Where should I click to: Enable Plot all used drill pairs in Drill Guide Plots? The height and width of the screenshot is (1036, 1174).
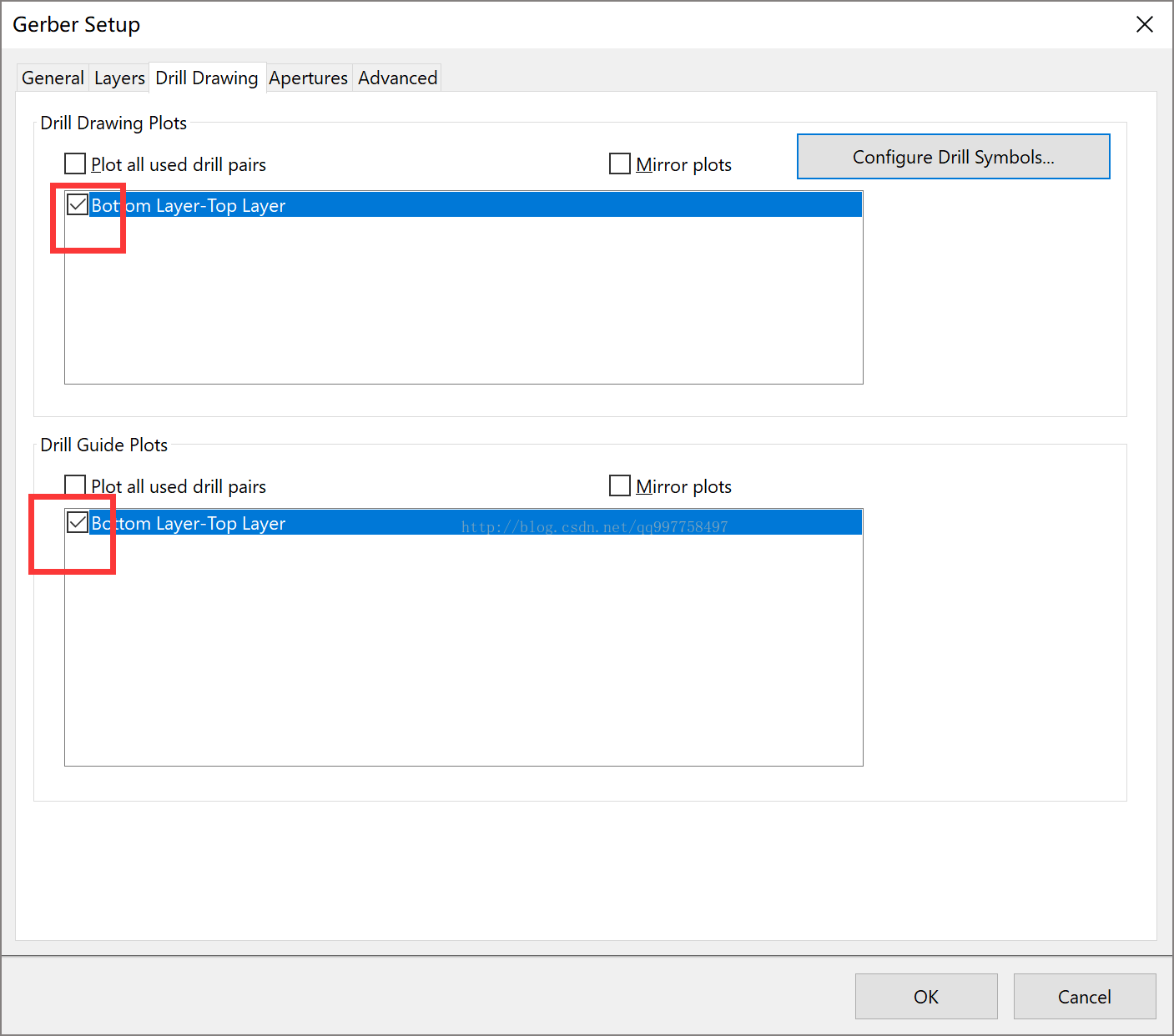point(75,485)
